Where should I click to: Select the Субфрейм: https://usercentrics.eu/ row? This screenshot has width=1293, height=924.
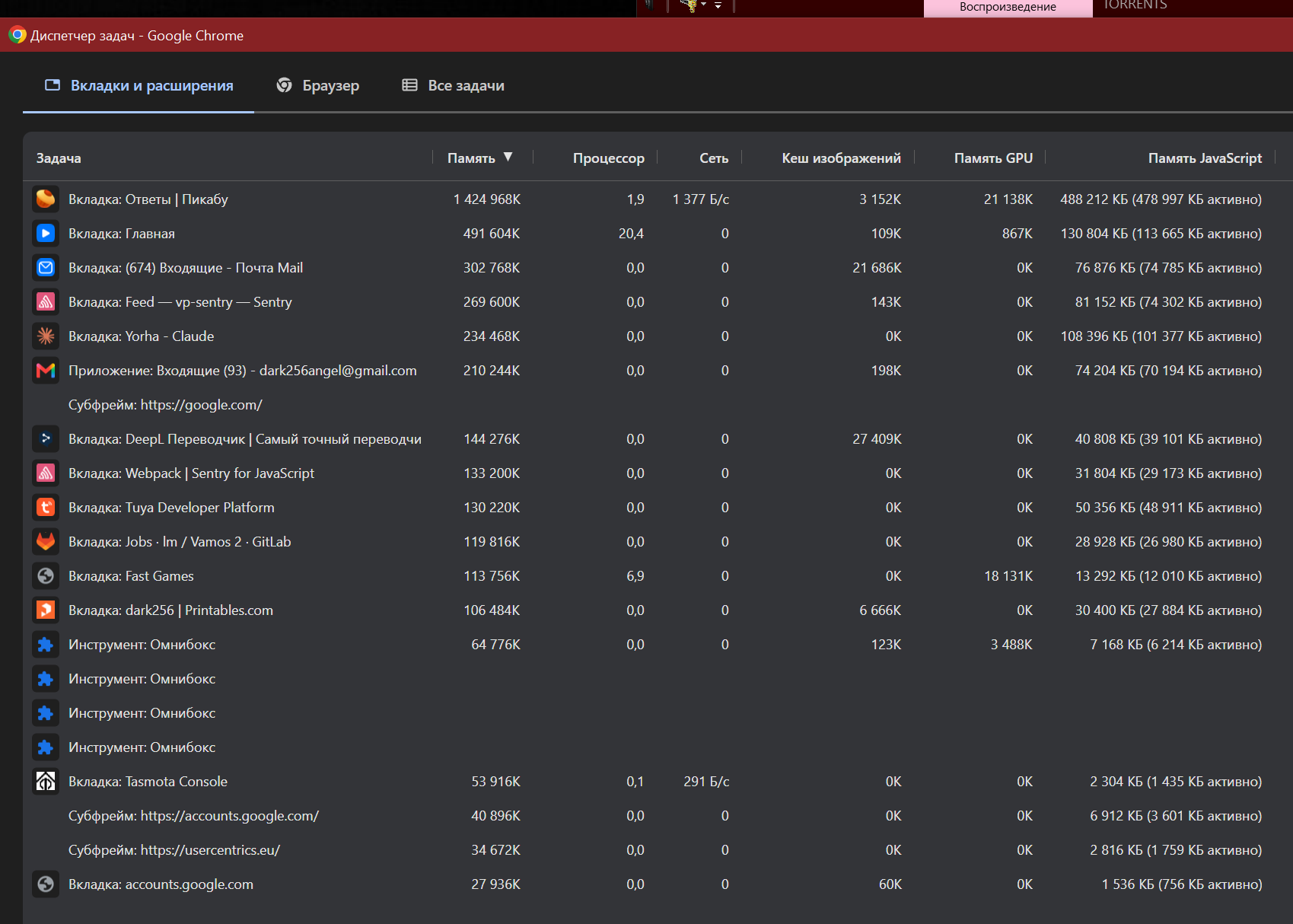point(658,850)
